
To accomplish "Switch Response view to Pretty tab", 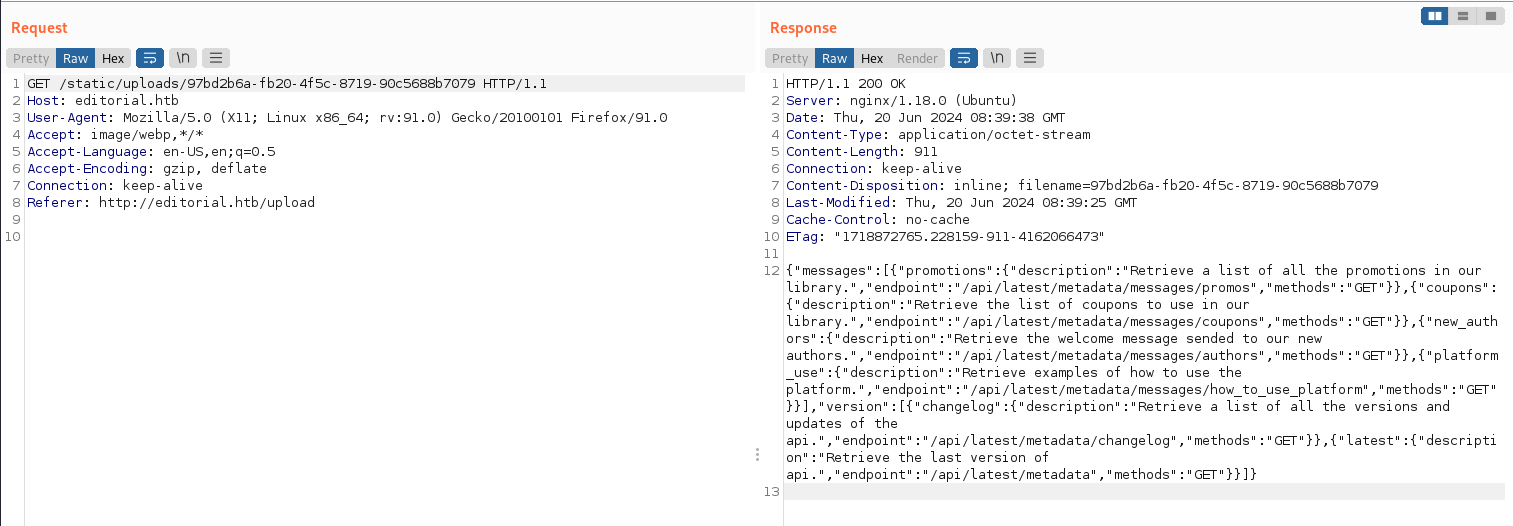I will click(x=790, y=58).
